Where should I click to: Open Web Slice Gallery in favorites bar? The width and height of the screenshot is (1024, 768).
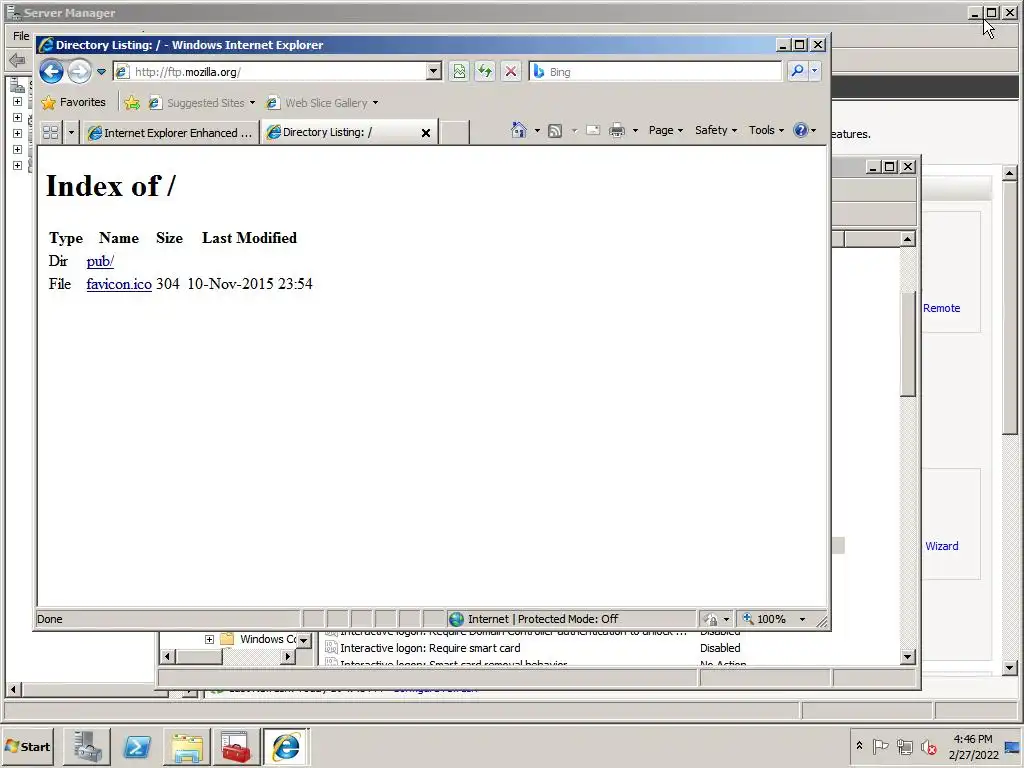[322, 103]
